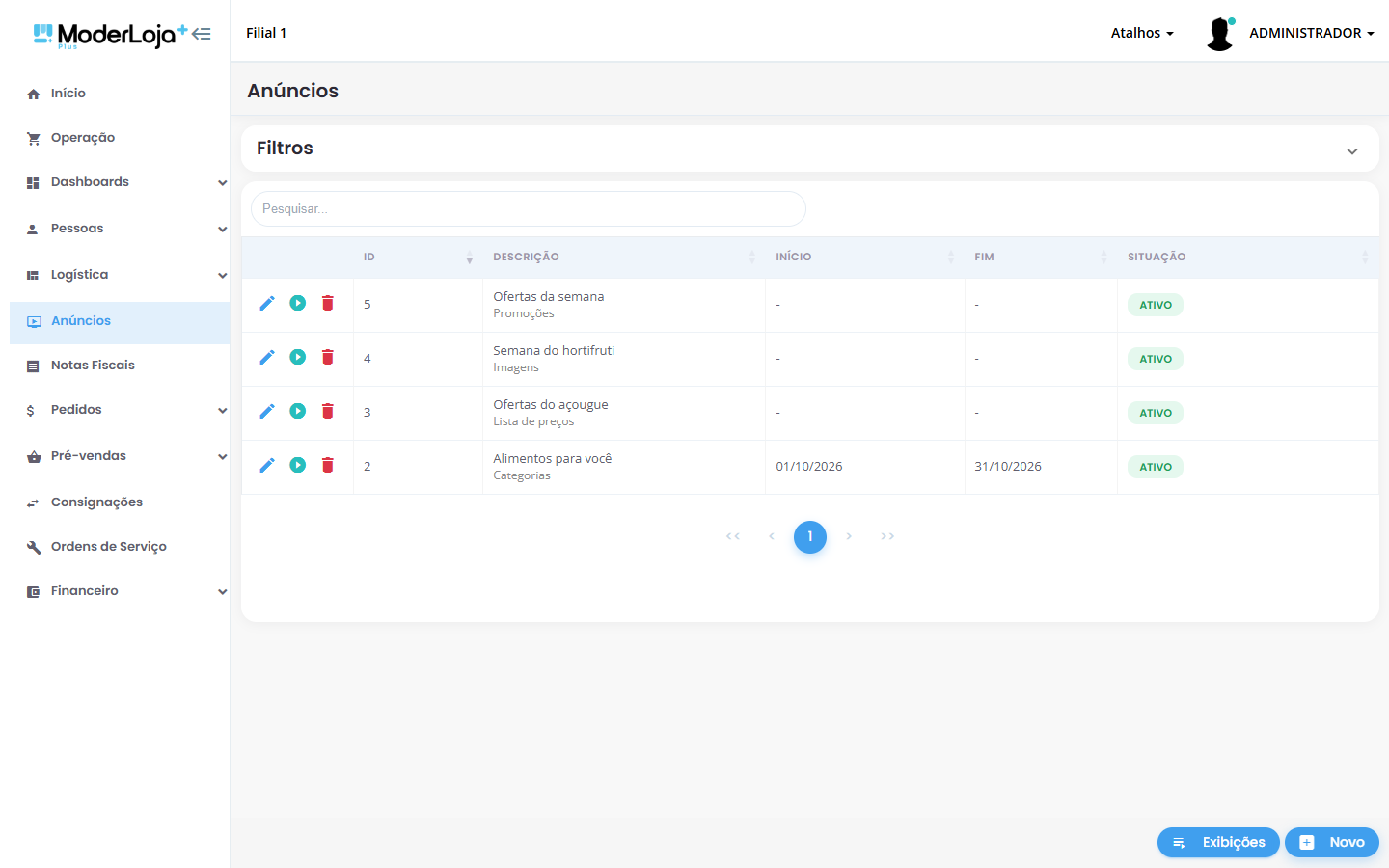Click the ModerLoja Plus logo
The width and height of the screenshot is (1389, 868).
pyautogui.click(x=110, y=36)
